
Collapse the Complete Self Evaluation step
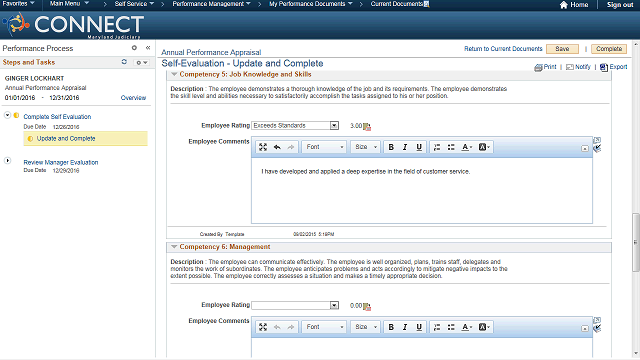pyautogui.click(x=7, y=115)
